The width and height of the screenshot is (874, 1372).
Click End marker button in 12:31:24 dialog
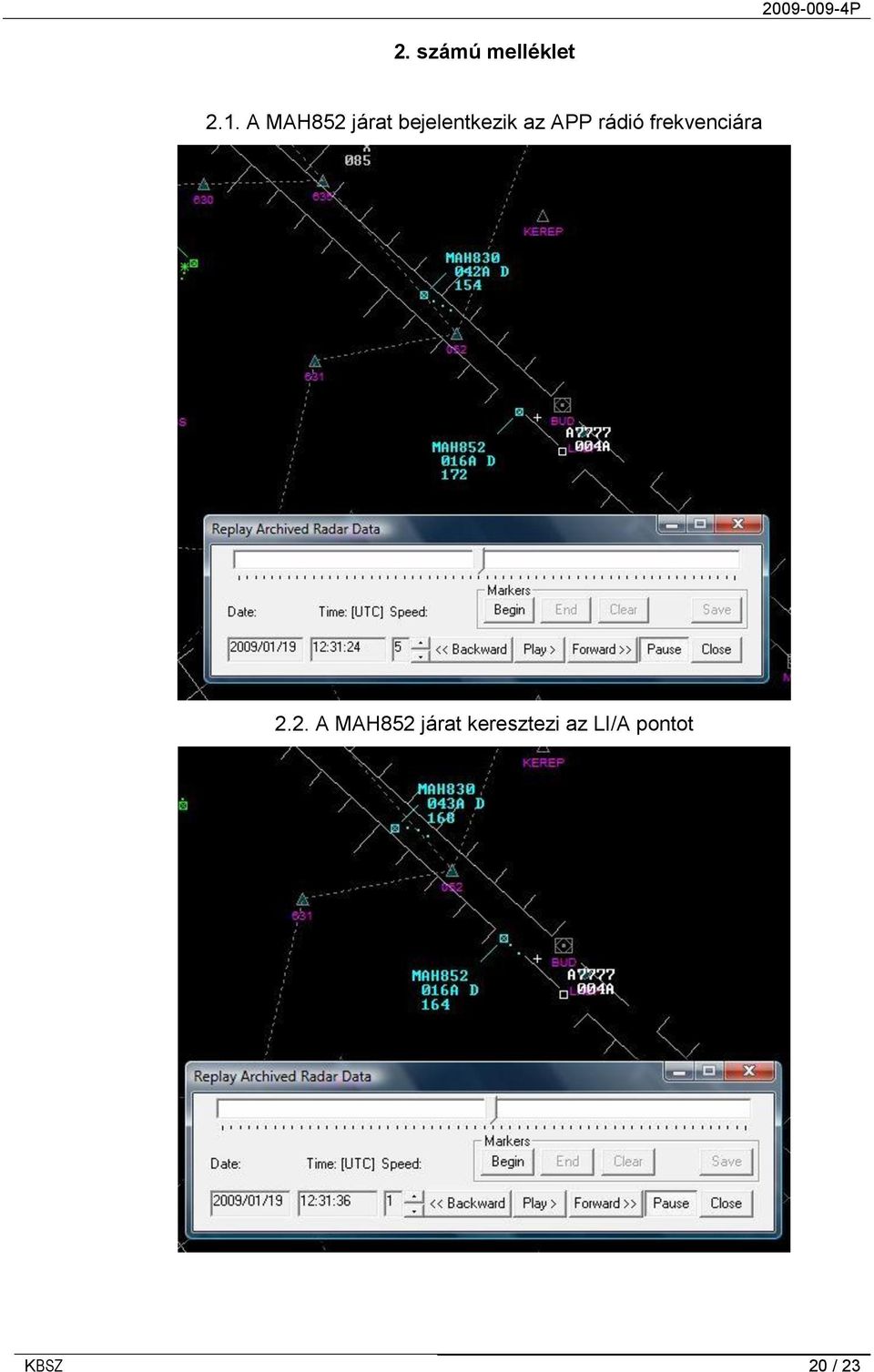(x=566, y=610)
